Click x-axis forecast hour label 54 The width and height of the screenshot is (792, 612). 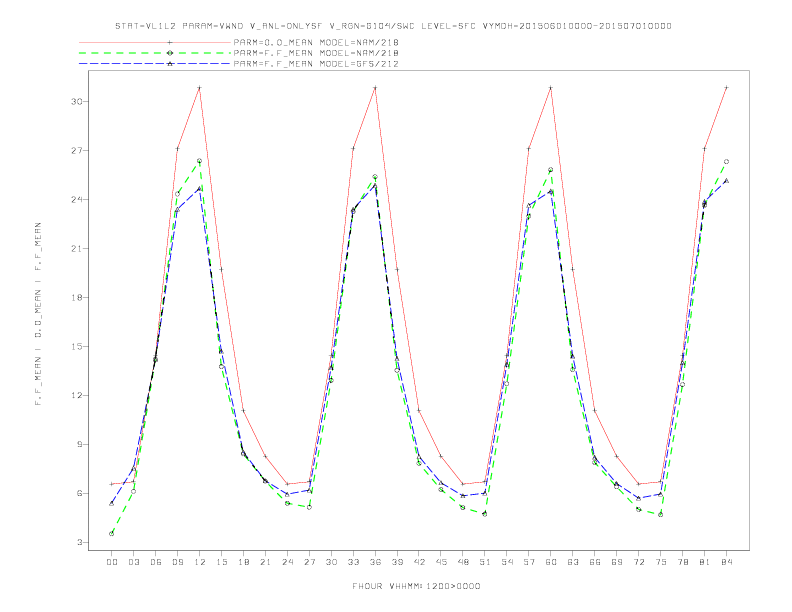(x=507, y=562)
